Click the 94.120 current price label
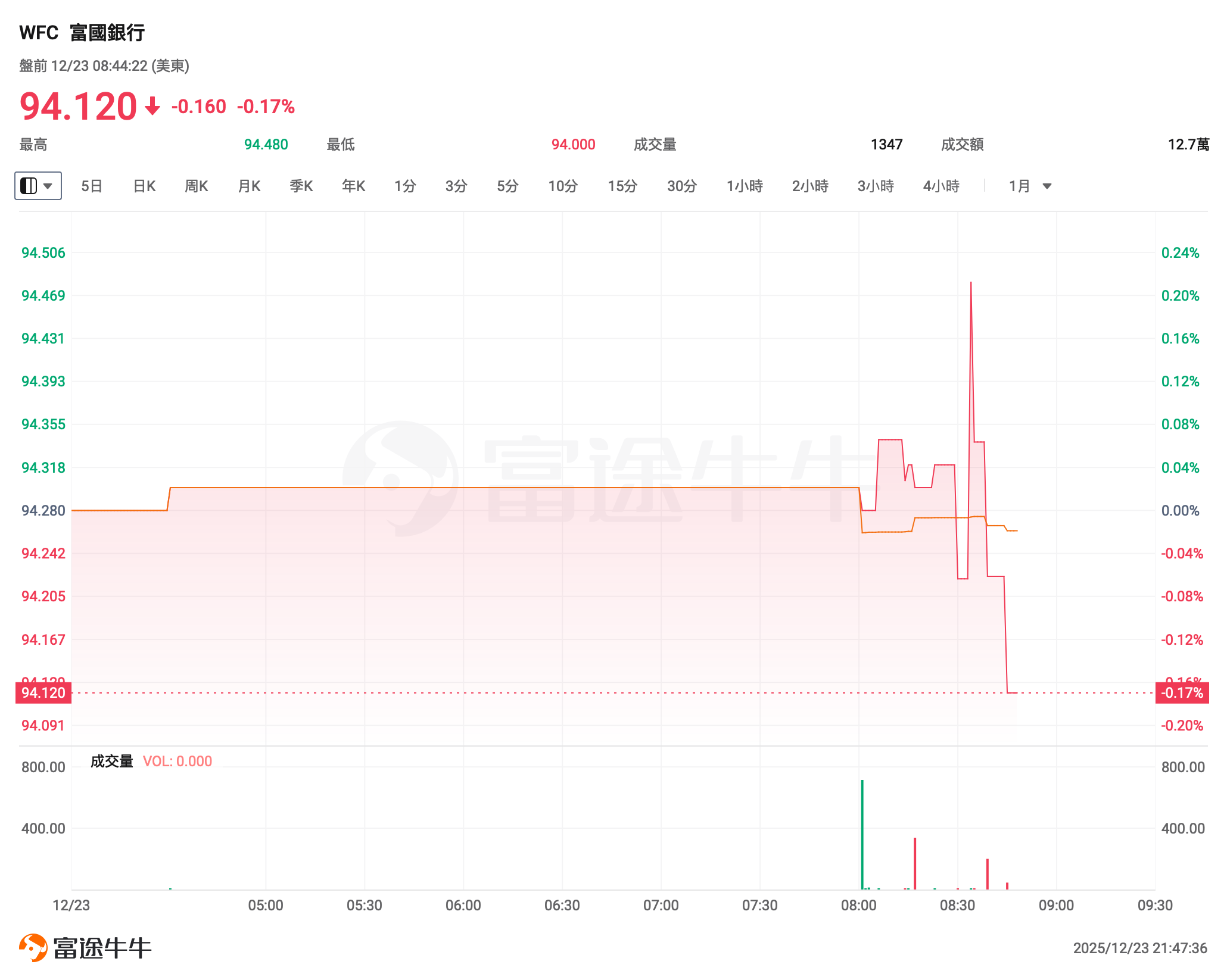The height and width of the screenshot is (980, 1227). (x=43, y=692)
